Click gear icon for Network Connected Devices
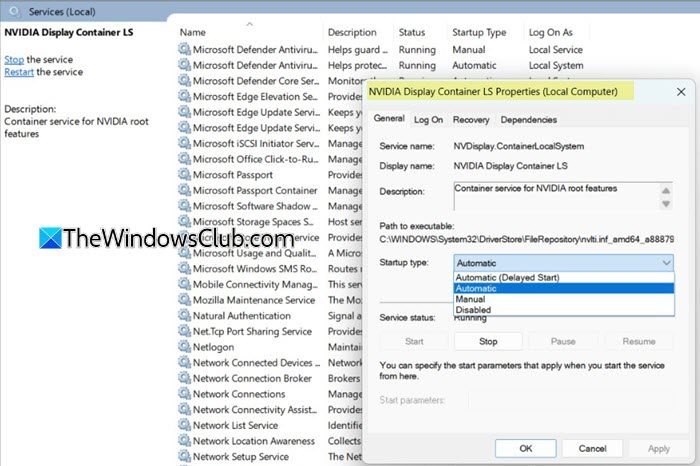The height and width of the screenshot is (466, 700). pos(184,362)
